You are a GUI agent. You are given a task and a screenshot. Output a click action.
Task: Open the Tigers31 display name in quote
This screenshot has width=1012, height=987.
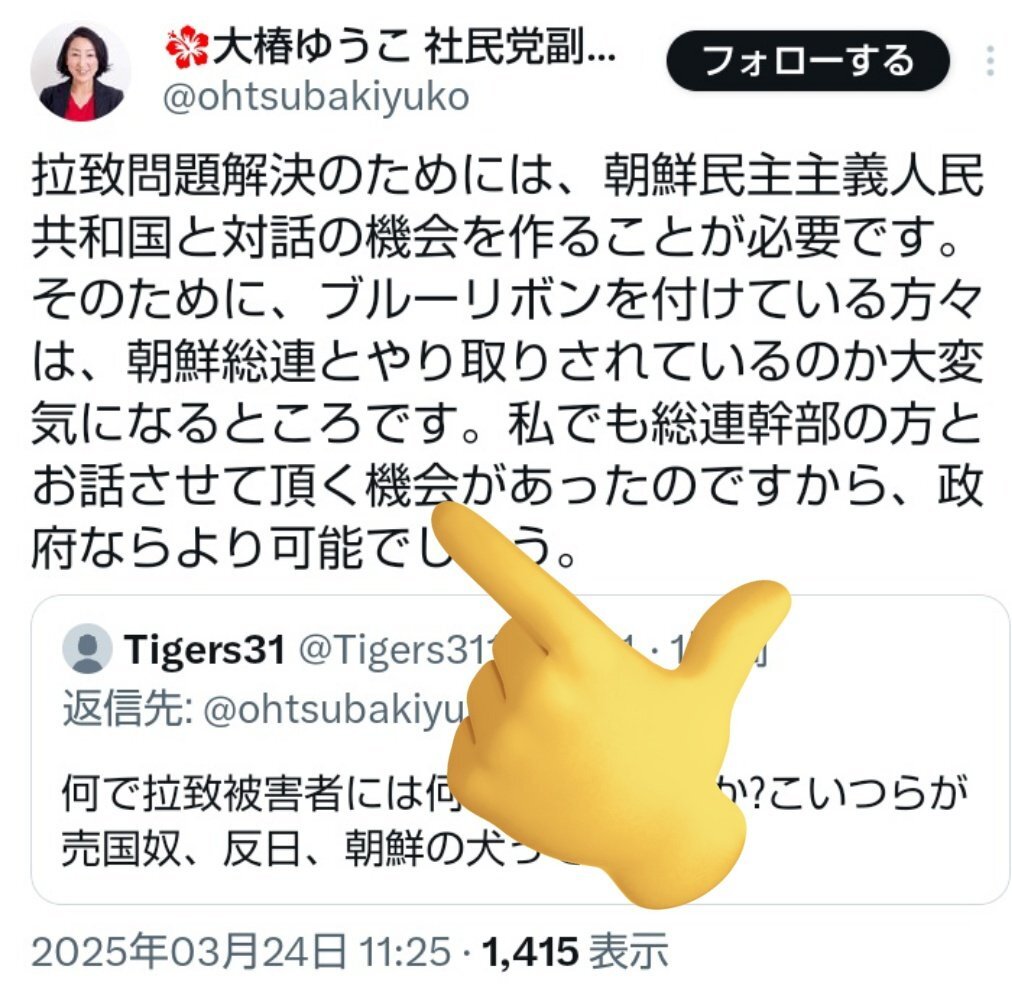[205, 649]
